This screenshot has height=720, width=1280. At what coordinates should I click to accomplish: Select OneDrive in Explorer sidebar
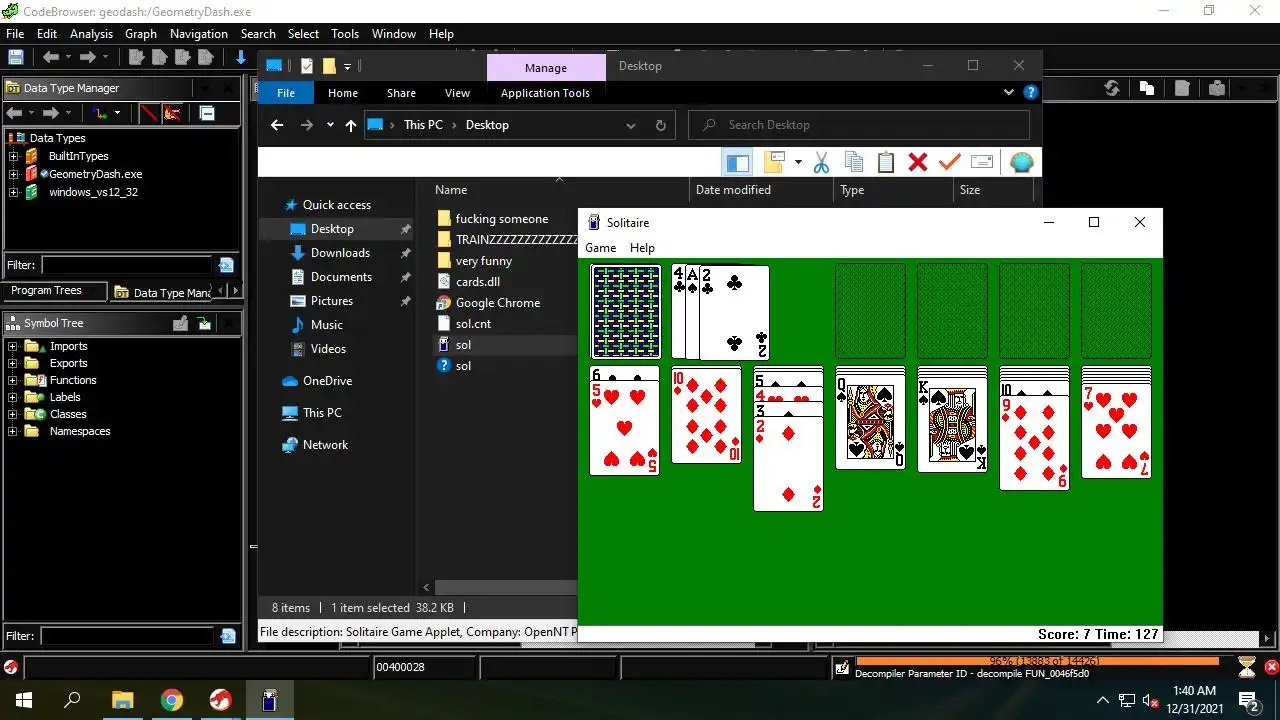tap(327, 381)
